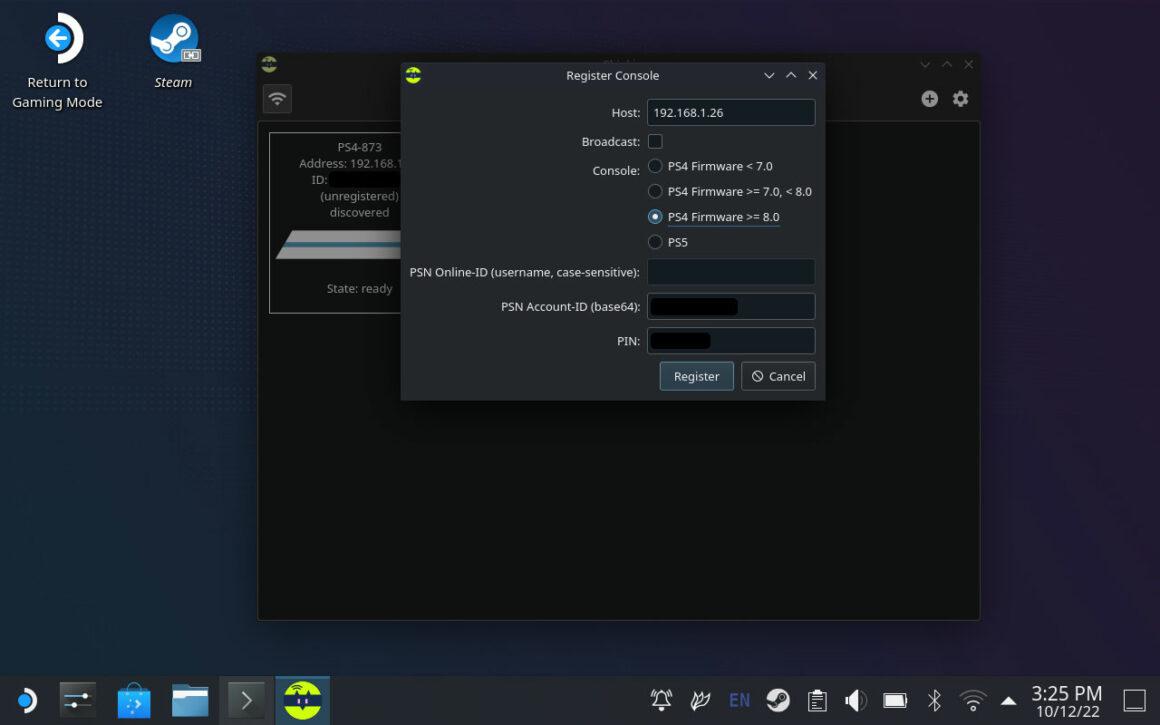Toggle automatic console discovery in Chiaki
Viewport: 1160px width, 725px height.
[x=277, y=98]
